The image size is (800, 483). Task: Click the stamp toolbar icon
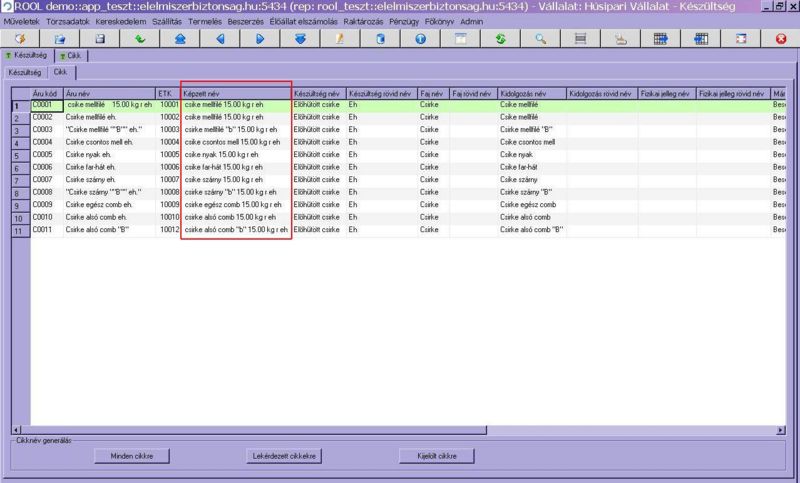620,39
